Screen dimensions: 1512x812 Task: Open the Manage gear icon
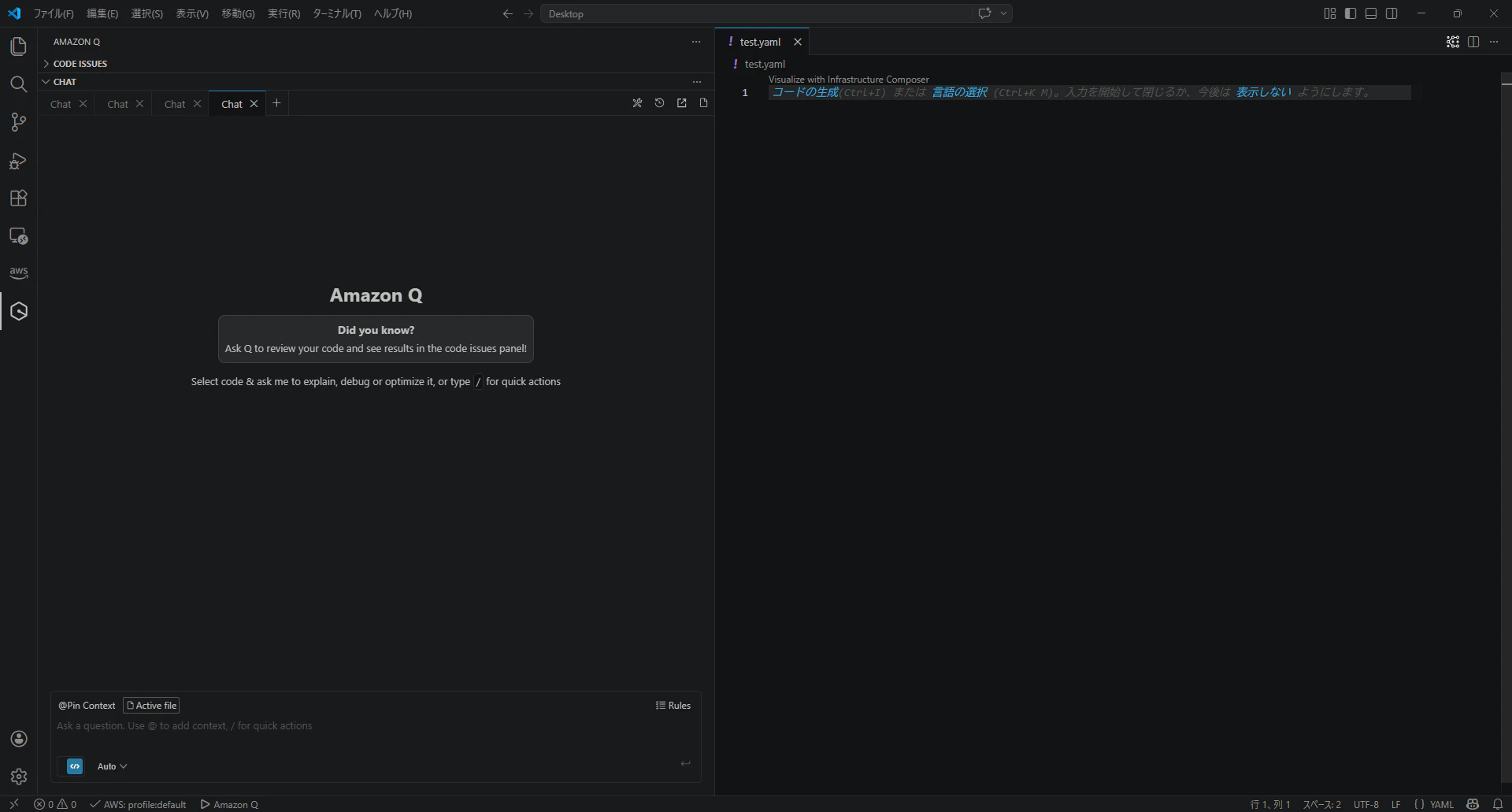click(x=19, y=777)
